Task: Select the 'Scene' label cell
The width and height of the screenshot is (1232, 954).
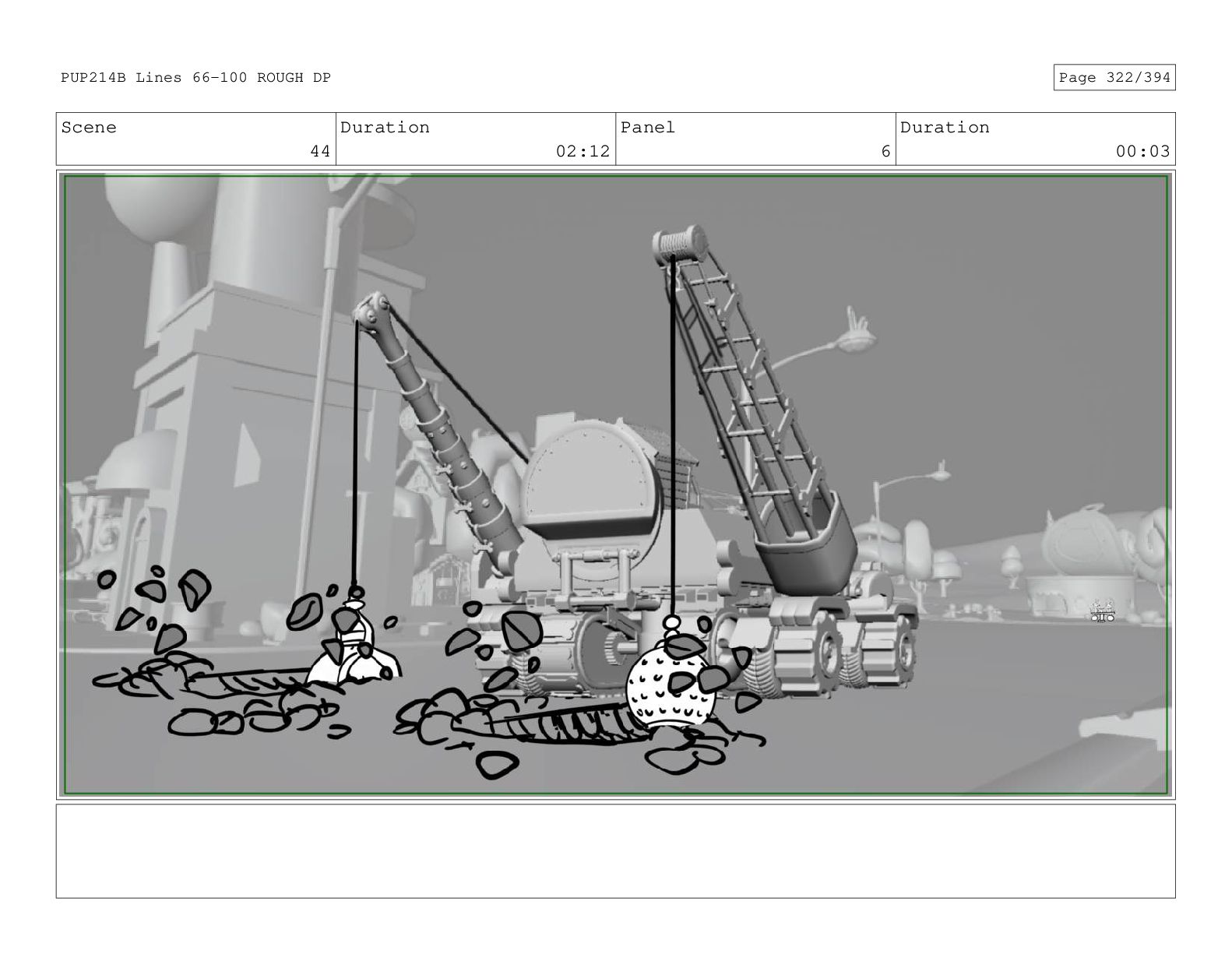Action: click(x=195, y=139)
